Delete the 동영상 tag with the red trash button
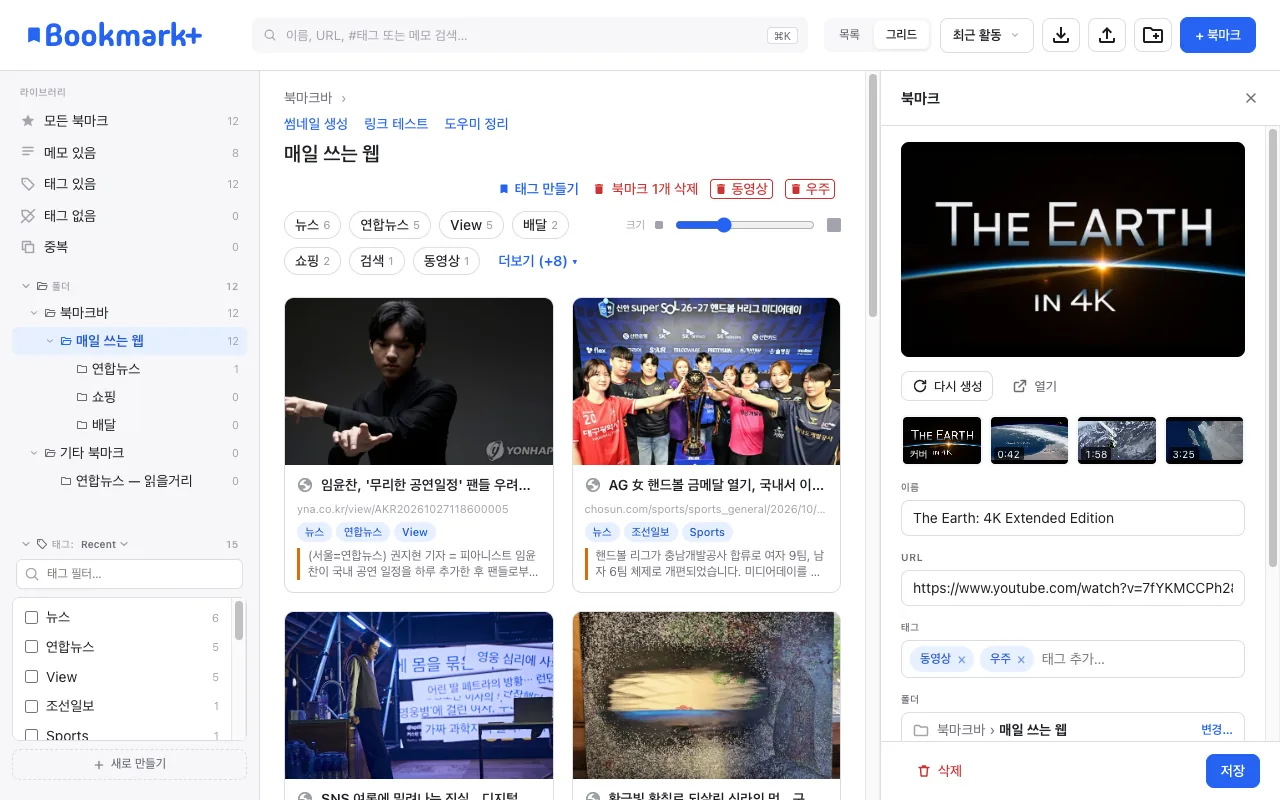The height and width of the screenshot is (800, 1280). [742, 189]
